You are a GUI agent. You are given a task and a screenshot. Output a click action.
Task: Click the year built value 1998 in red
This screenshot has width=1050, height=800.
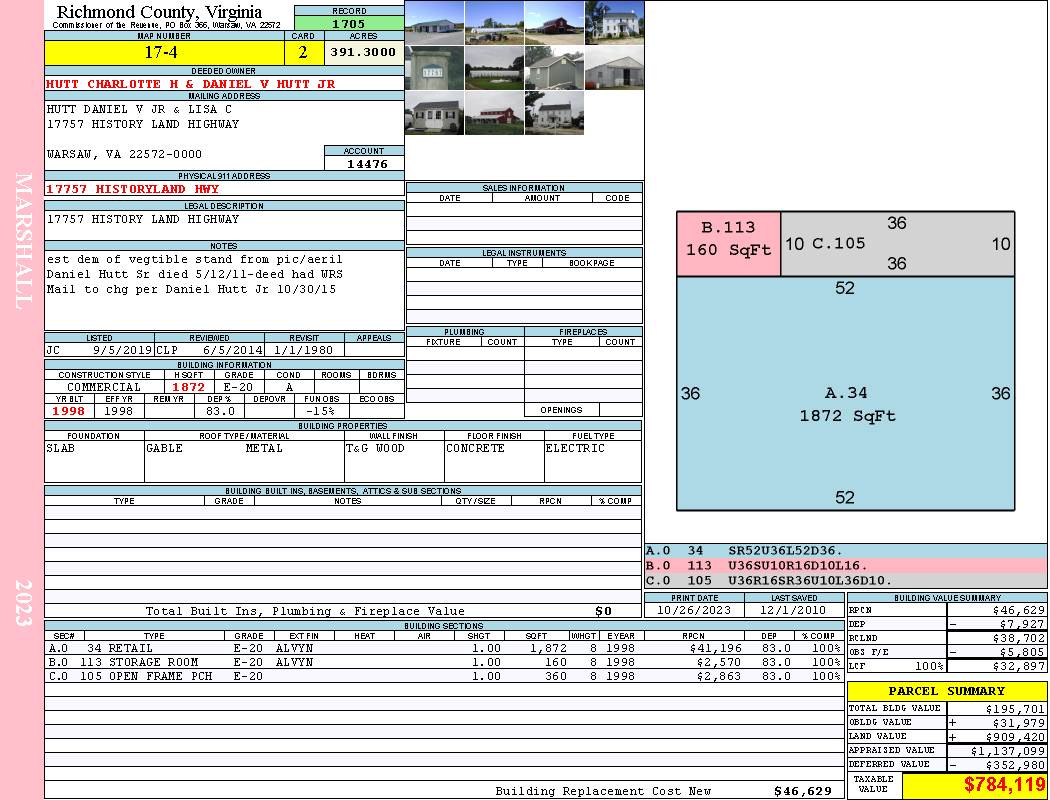tap(69, 411)
